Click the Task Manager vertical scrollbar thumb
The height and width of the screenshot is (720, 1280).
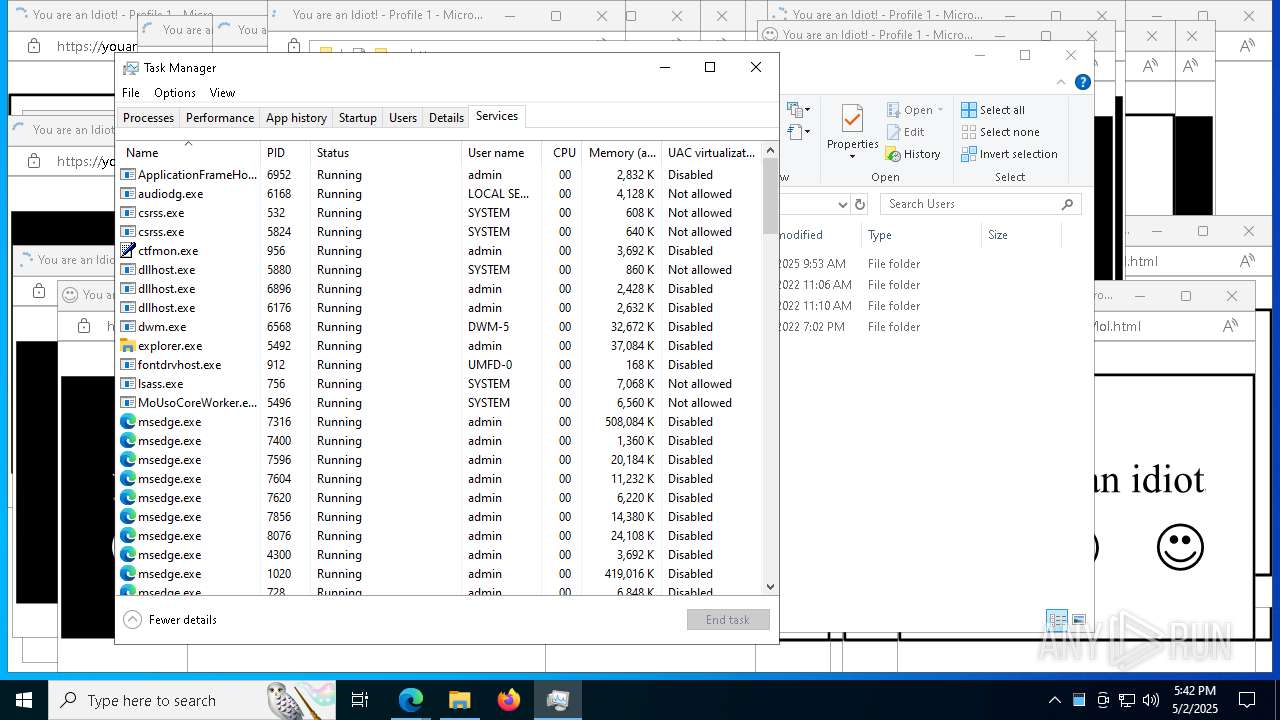pyautogui.click(x=770, y=195)
